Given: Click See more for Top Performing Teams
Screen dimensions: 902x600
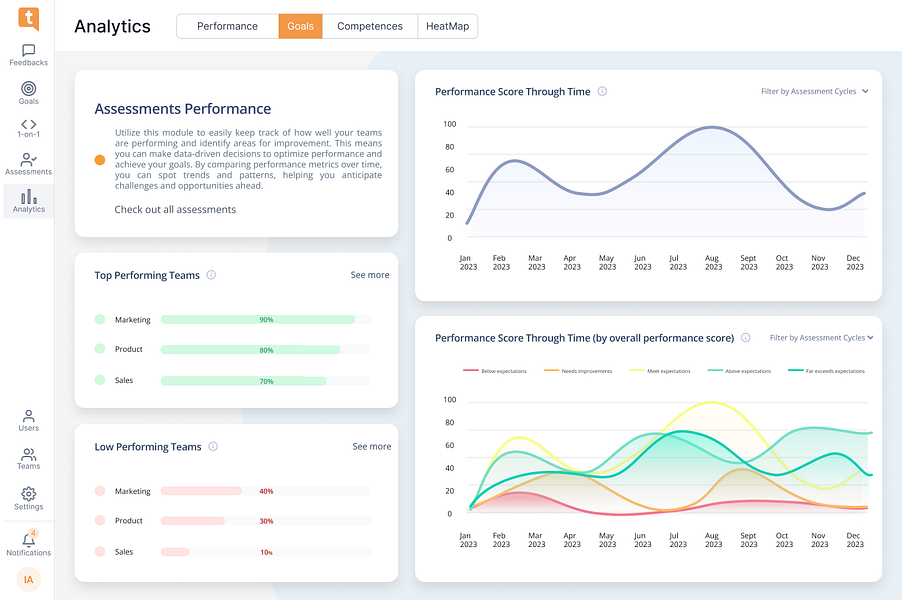Looking at the screenshot, I should [370, 275].
